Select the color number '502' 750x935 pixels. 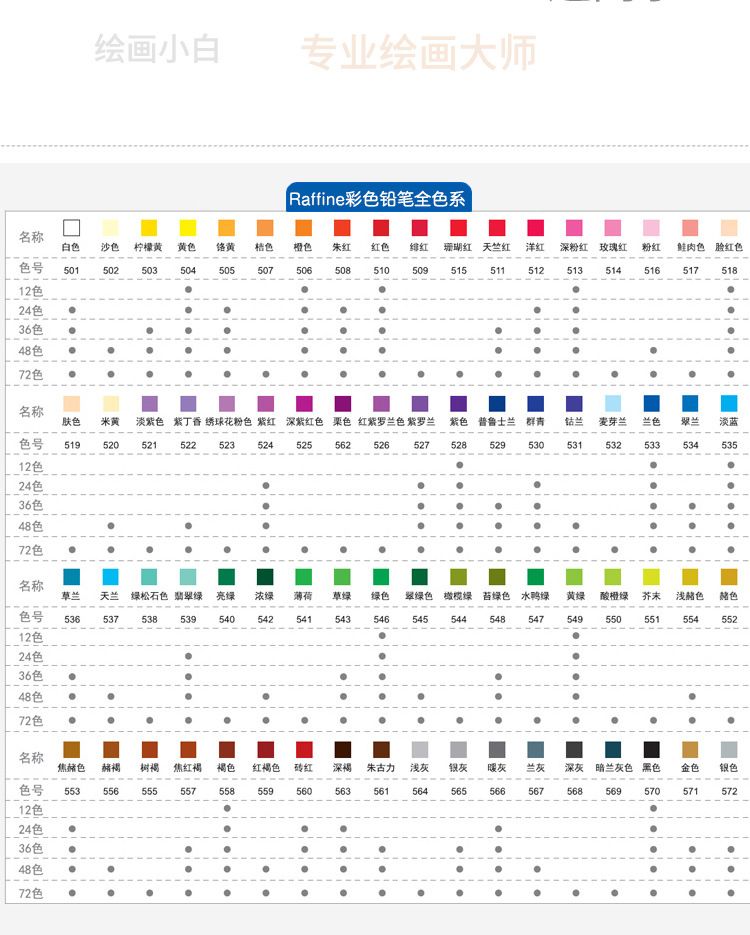coord(111,270)
